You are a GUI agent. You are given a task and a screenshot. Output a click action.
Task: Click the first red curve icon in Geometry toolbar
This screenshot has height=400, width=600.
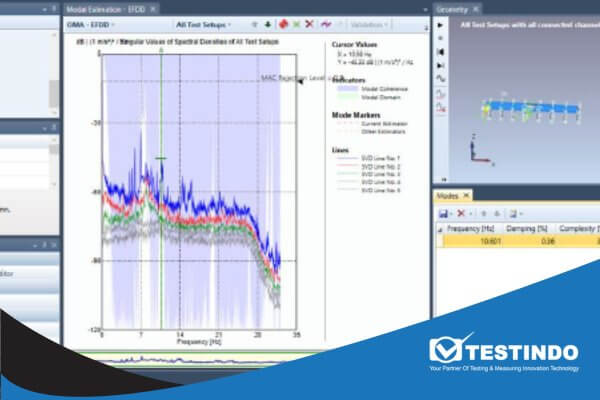tap(441, 94)
